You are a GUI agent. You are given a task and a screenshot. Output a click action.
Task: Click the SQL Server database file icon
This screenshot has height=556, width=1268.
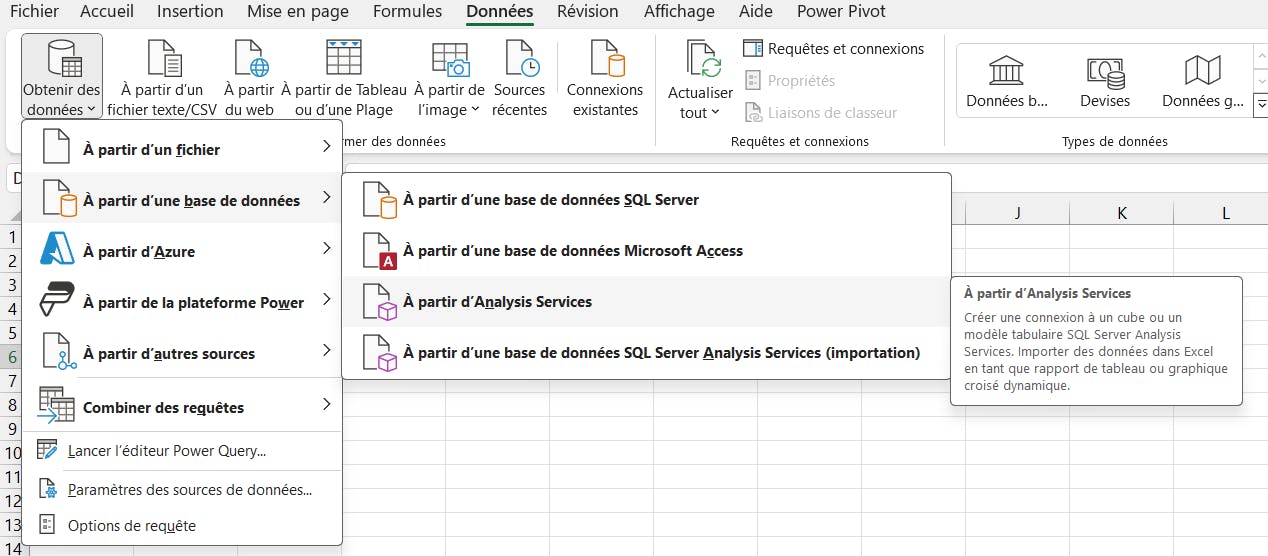pos(380,200)
